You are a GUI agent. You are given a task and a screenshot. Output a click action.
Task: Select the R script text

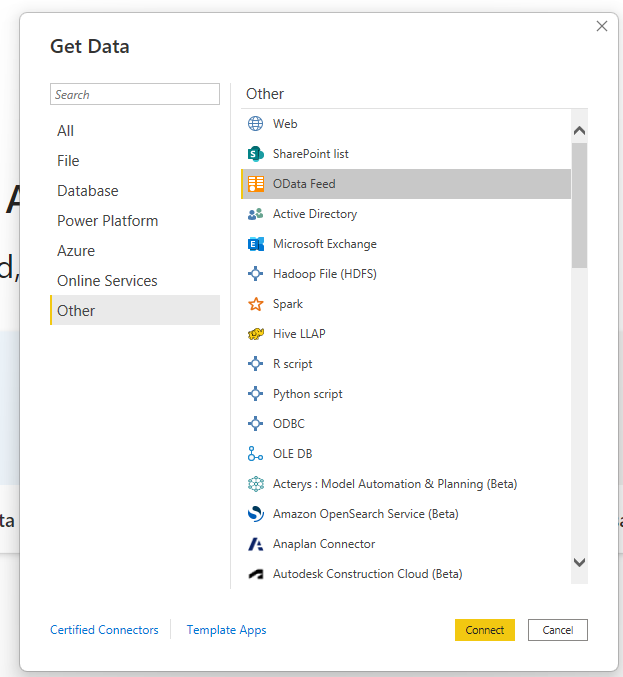pos(292,364)
